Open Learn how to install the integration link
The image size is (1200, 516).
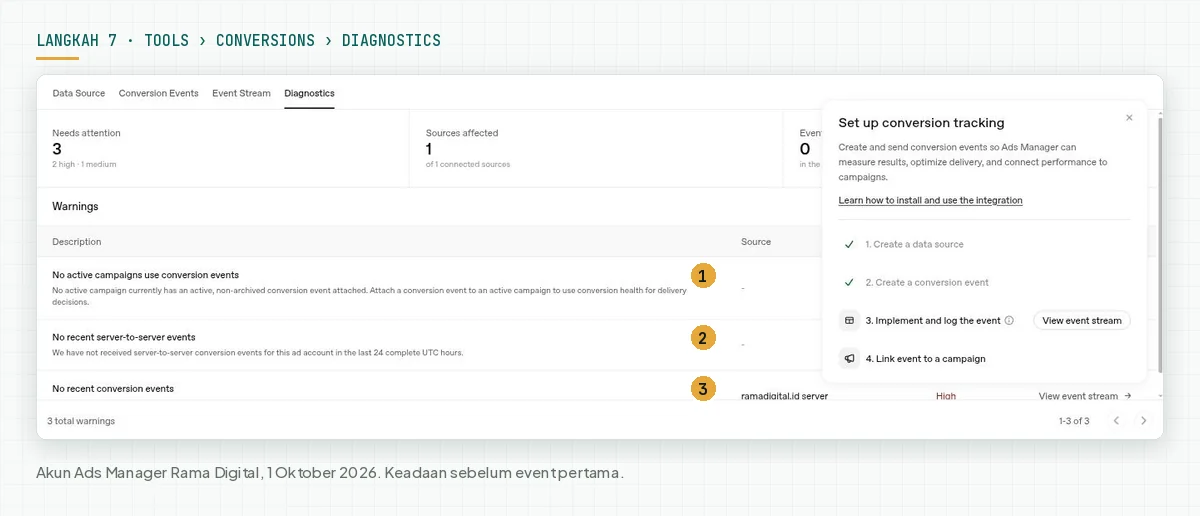tap(930, 200)
